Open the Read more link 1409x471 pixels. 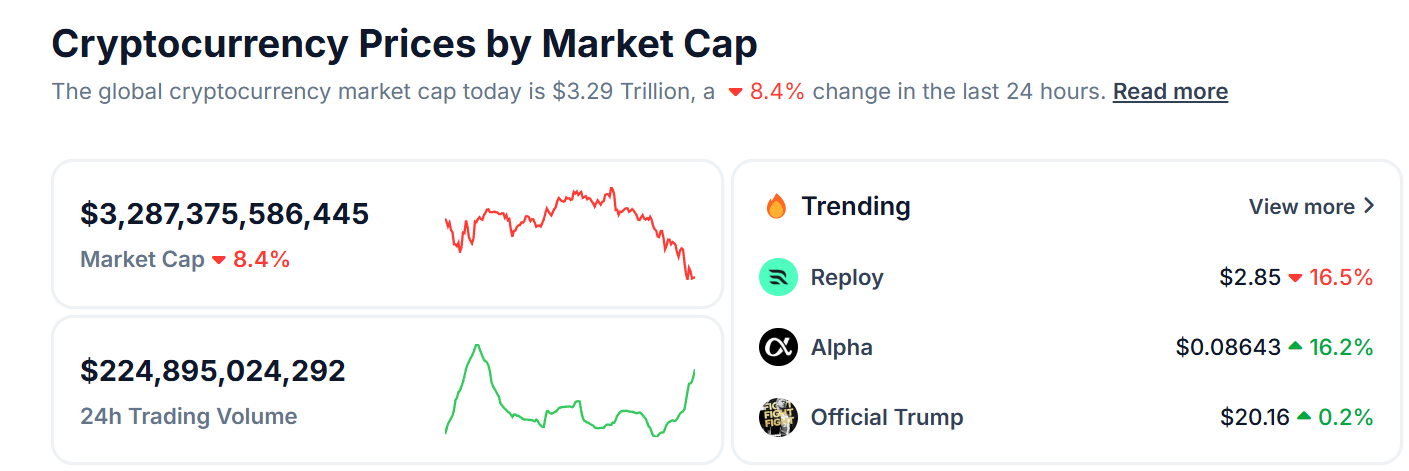(1170, 92)
